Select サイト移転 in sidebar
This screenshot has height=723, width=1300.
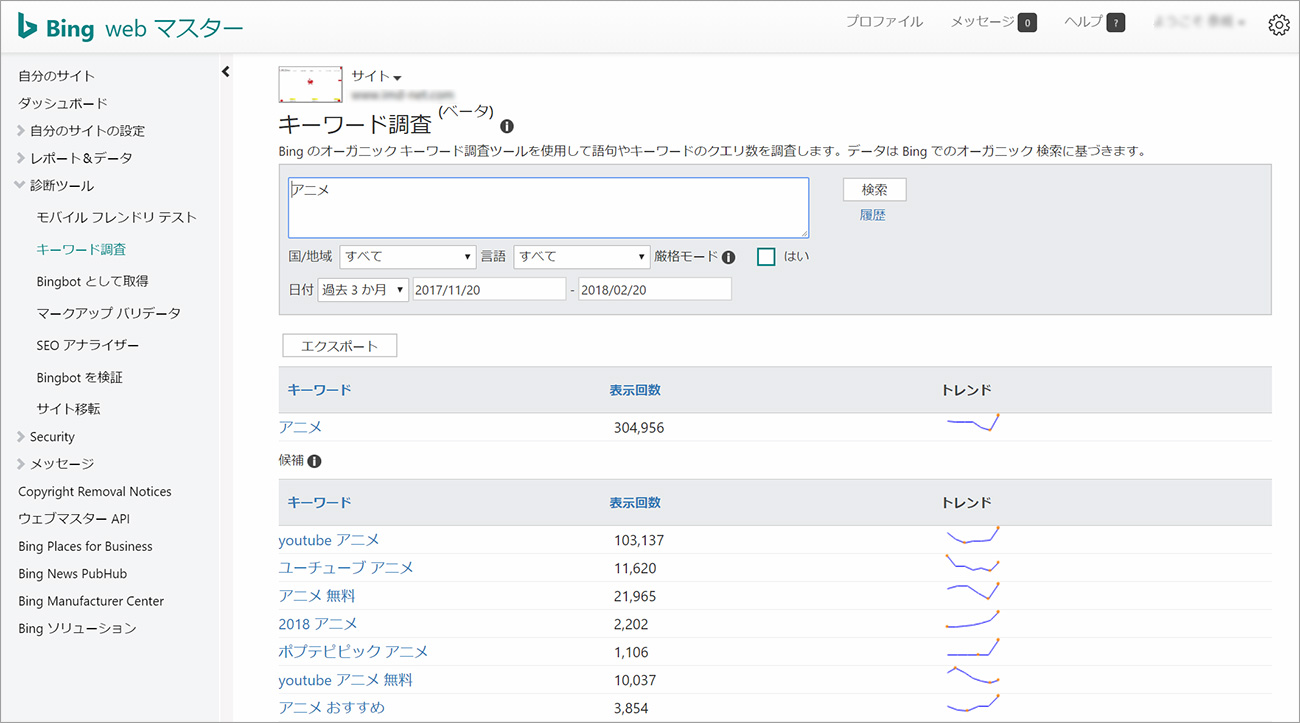(x=68, y=409)
